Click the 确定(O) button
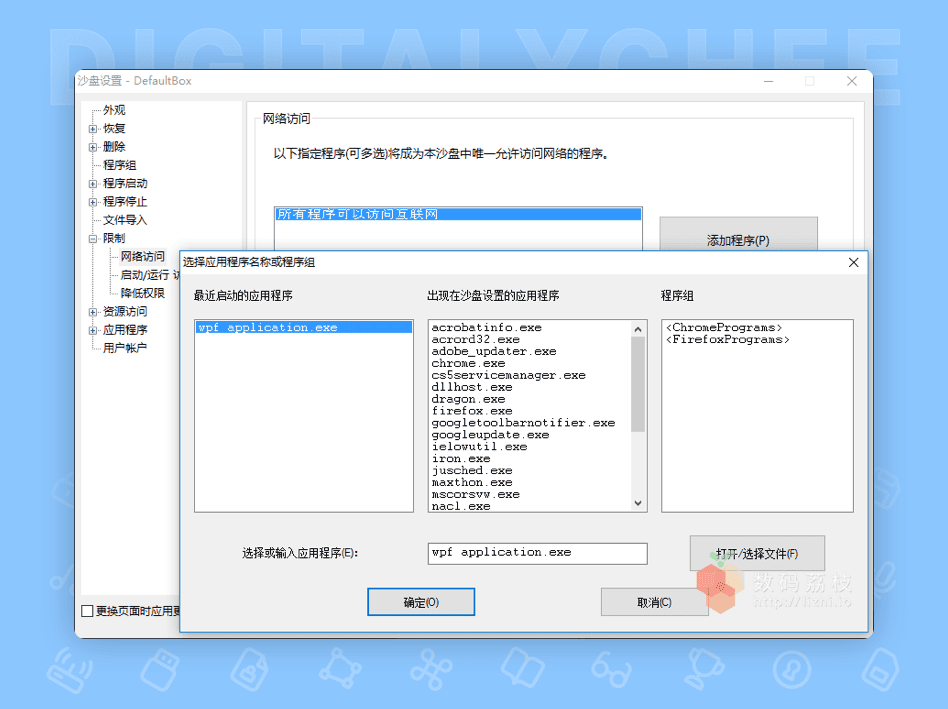Viewport: 948px width, 709px height. [x=421, y=602]
